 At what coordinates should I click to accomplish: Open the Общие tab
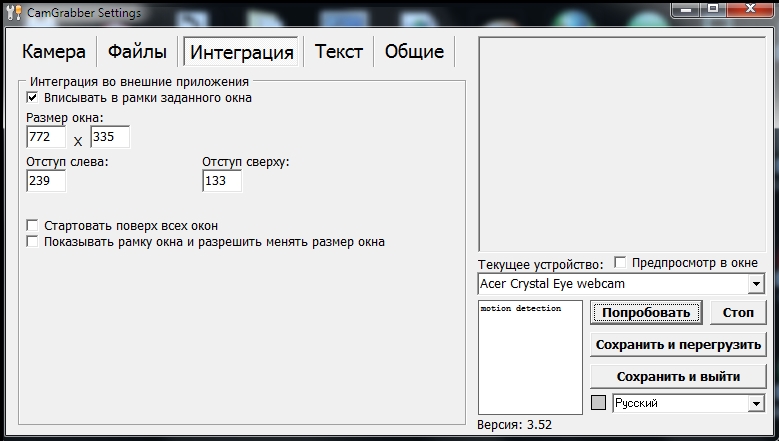[414, 52]
